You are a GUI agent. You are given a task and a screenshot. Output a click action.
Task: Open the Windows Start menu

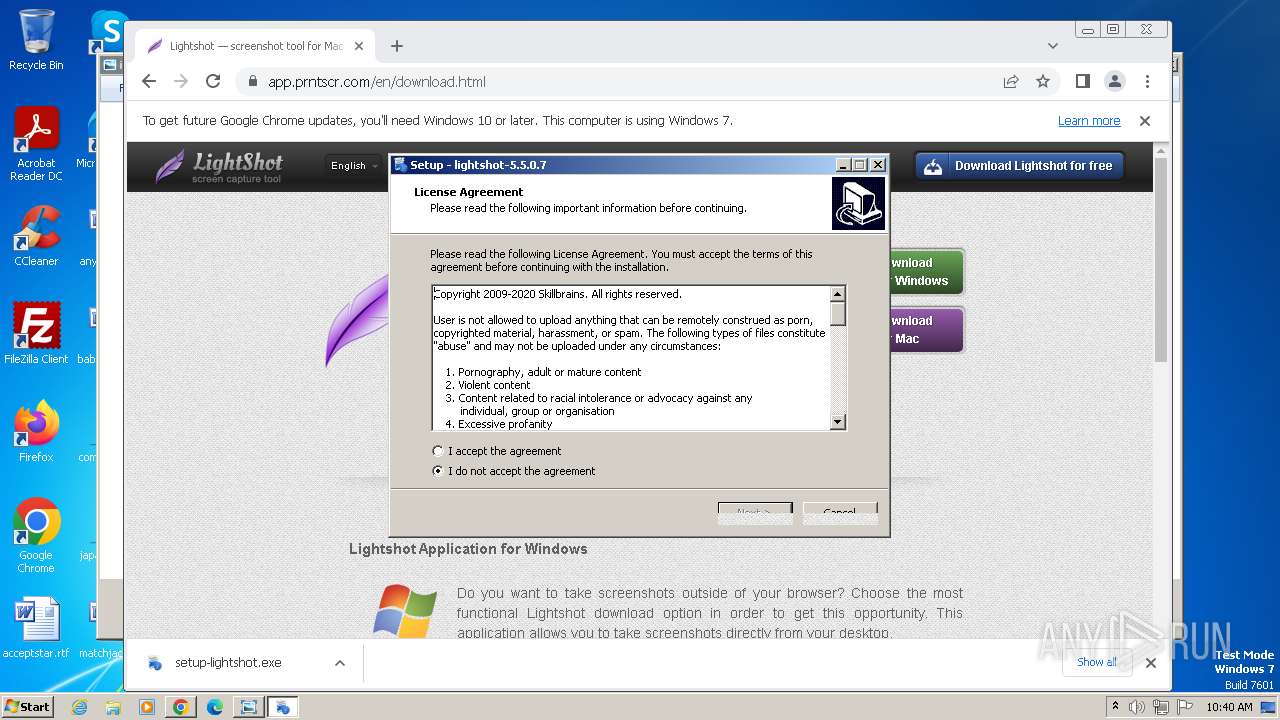tap(27, 706)
